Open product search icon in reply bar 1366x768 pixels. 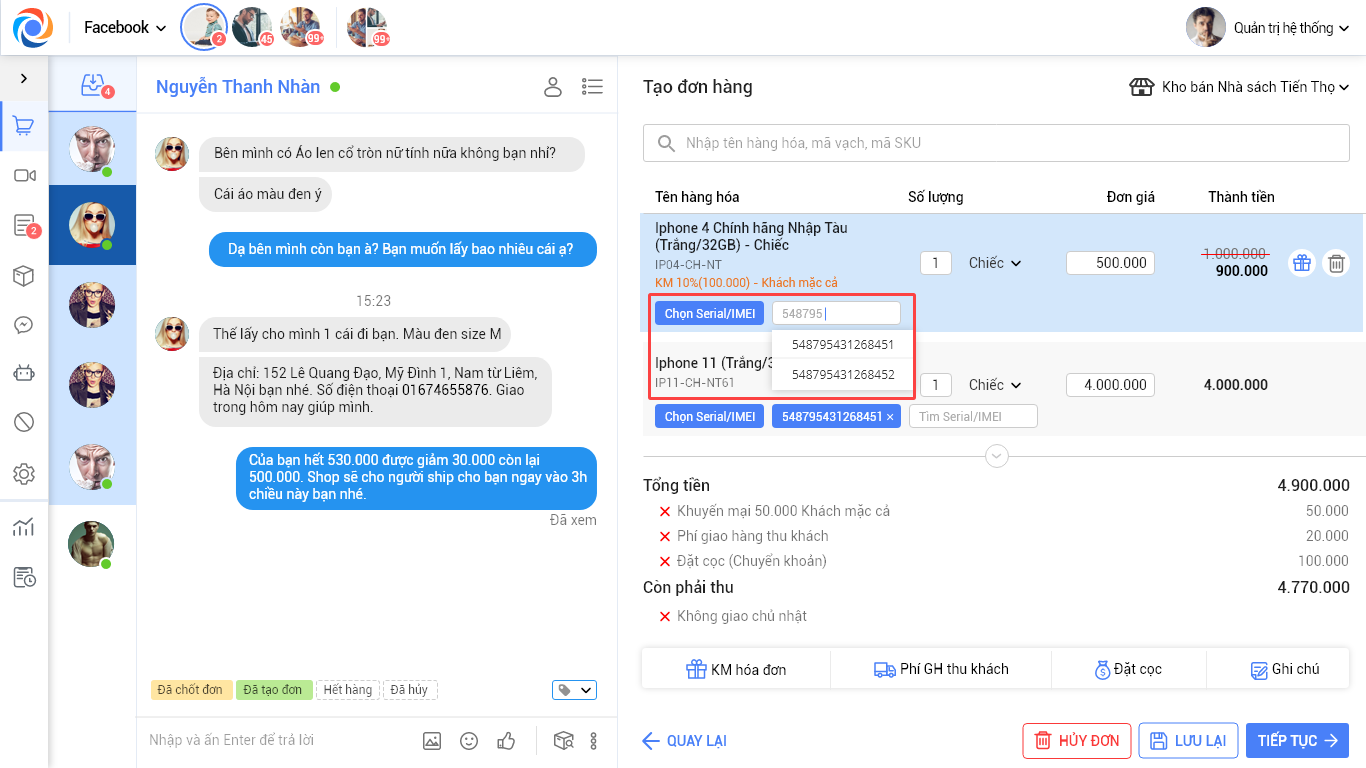point(564,741)
